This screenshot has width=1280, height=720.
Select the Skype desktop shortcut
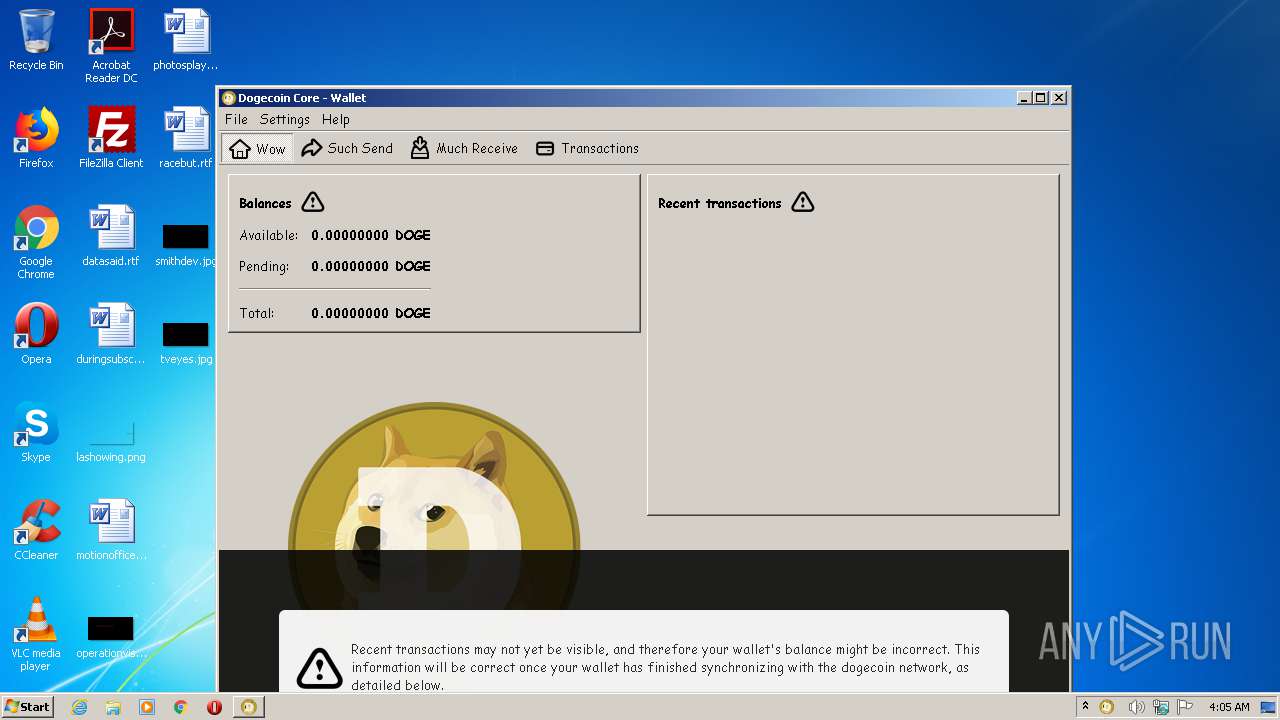click(36, 432)
